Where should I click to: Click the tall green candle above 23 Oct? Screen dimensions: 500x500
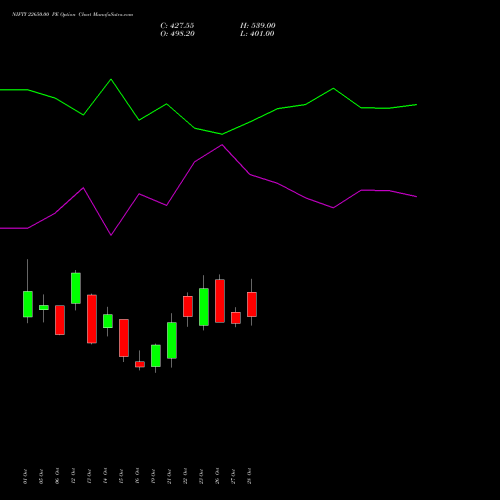pos(204,307)
